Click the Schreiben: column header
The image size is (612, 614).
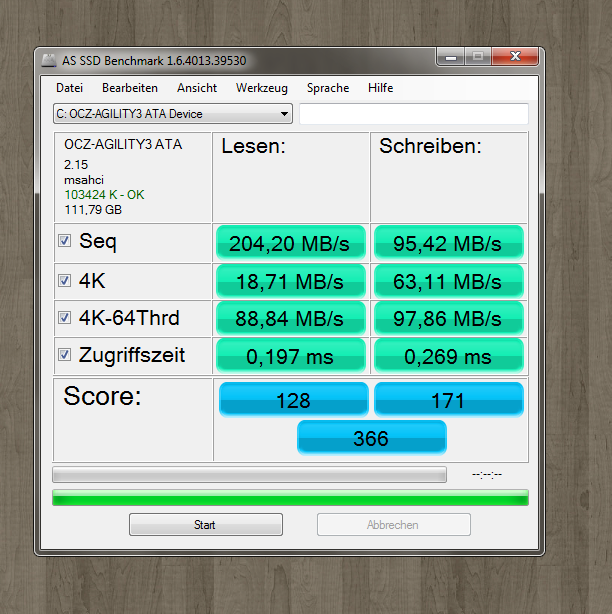430,146
